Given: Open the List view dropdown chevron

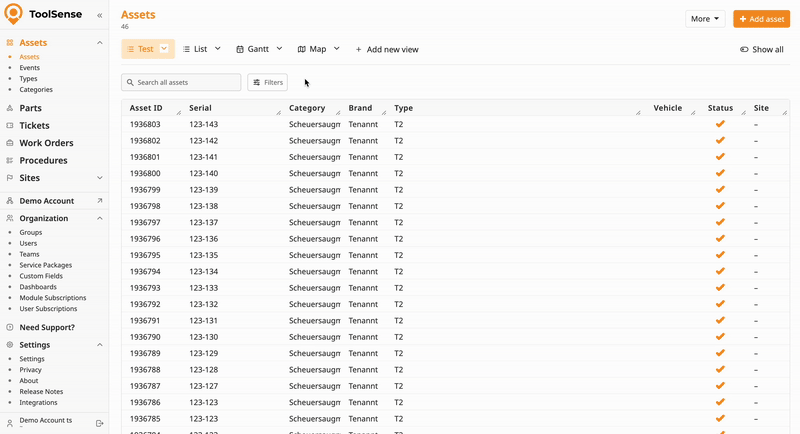Looking at the screenshot, I should 217,49.
